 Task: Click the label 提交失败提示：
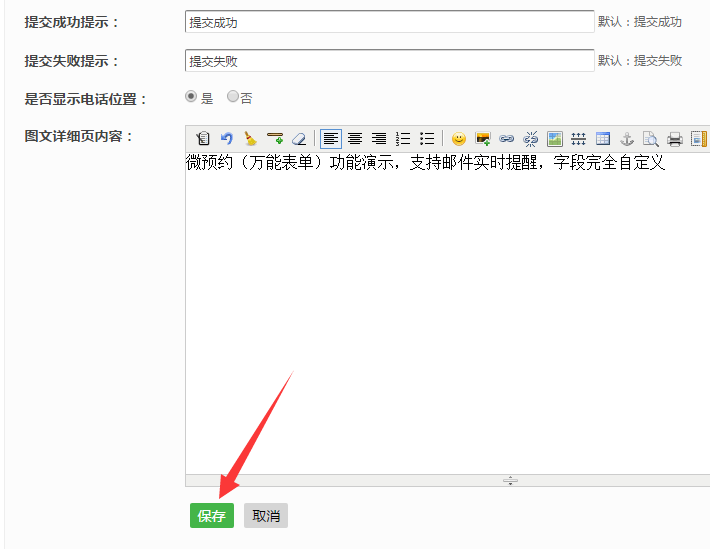72,61
